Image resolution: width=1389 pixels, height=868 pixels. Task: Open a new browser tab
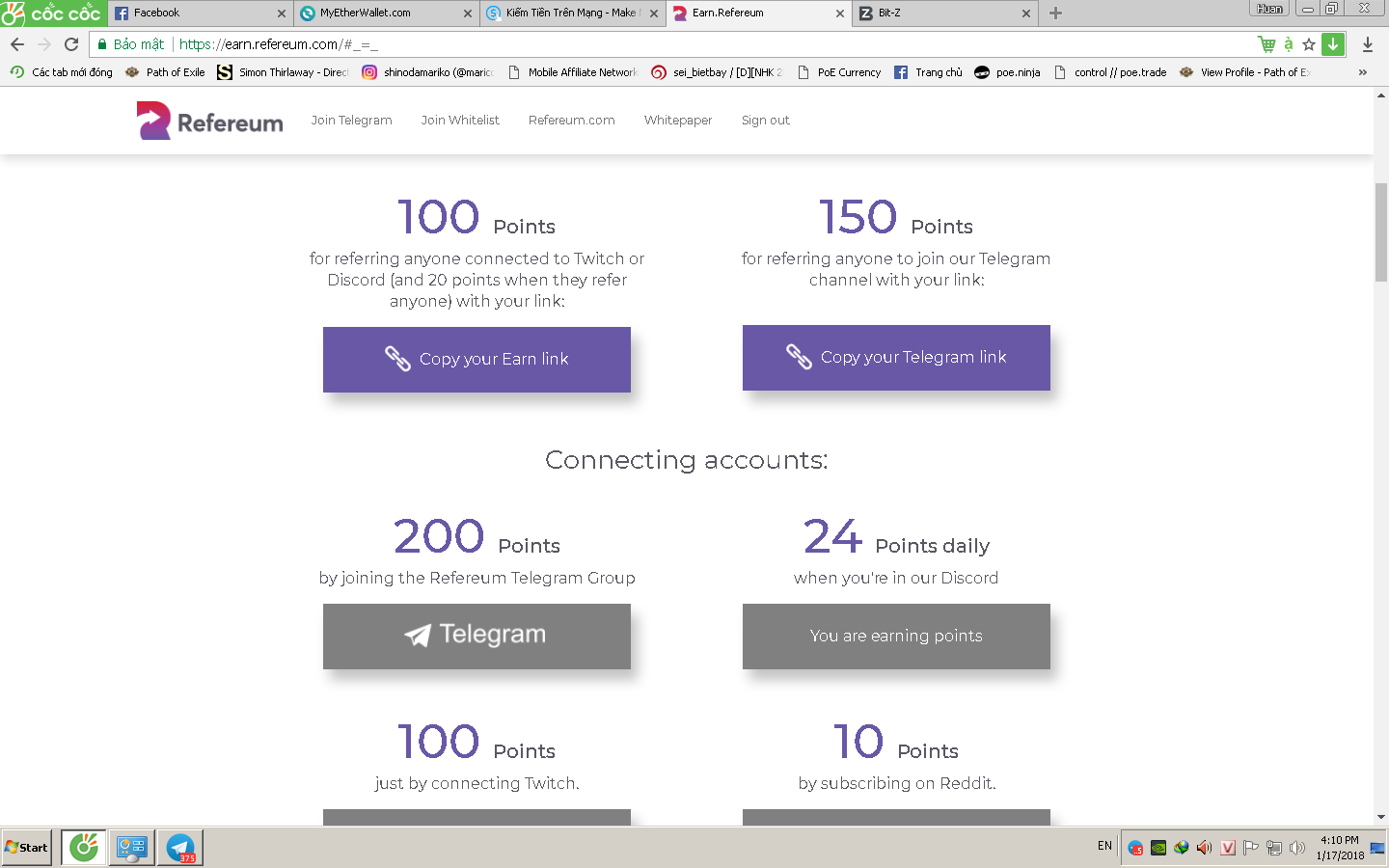[x=1055, y=14]
